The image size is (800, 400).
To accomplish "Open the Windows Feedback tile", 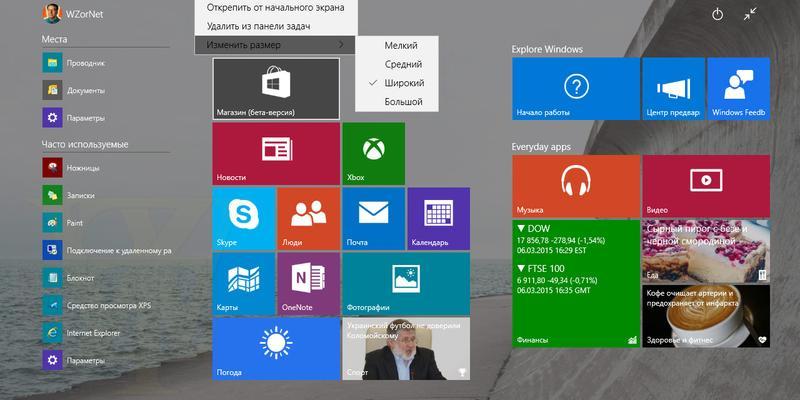I will (739, 89).
